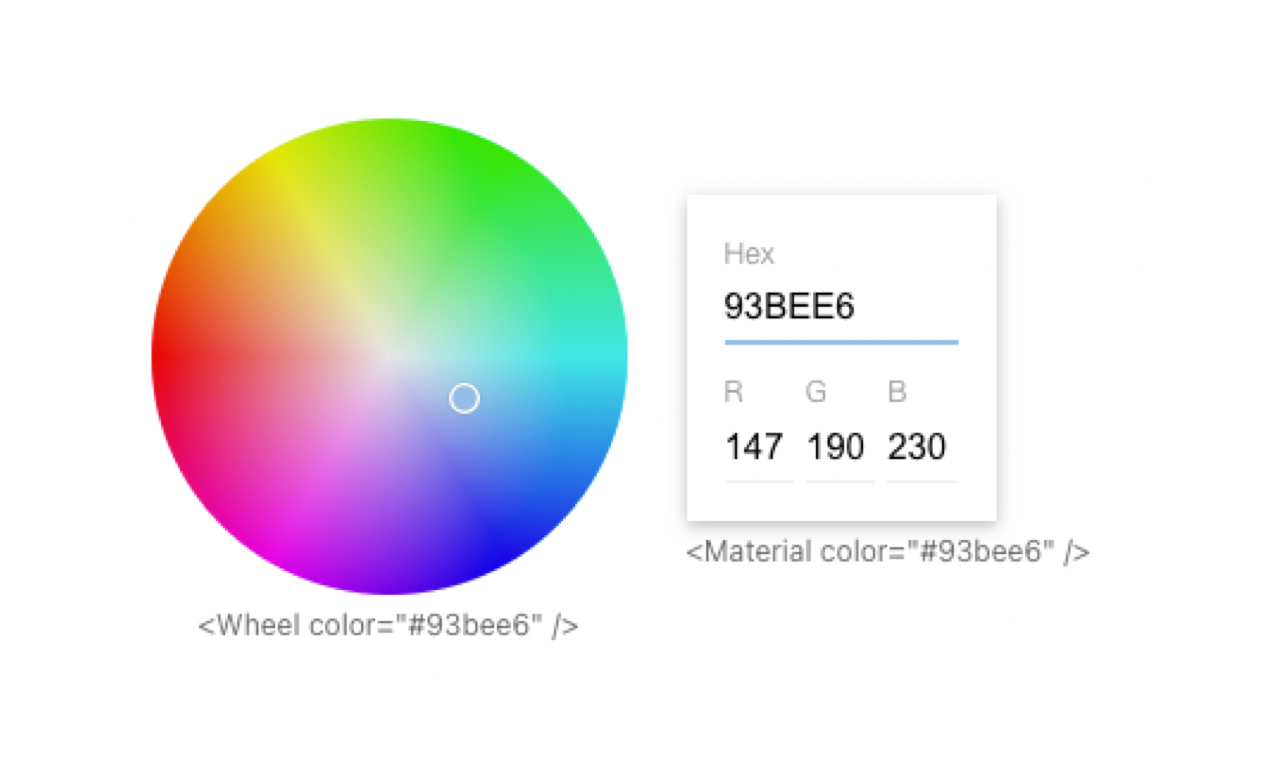Select the R value field showing 147
Viewport: 1270px width, 760px height.
coord(755,447)
